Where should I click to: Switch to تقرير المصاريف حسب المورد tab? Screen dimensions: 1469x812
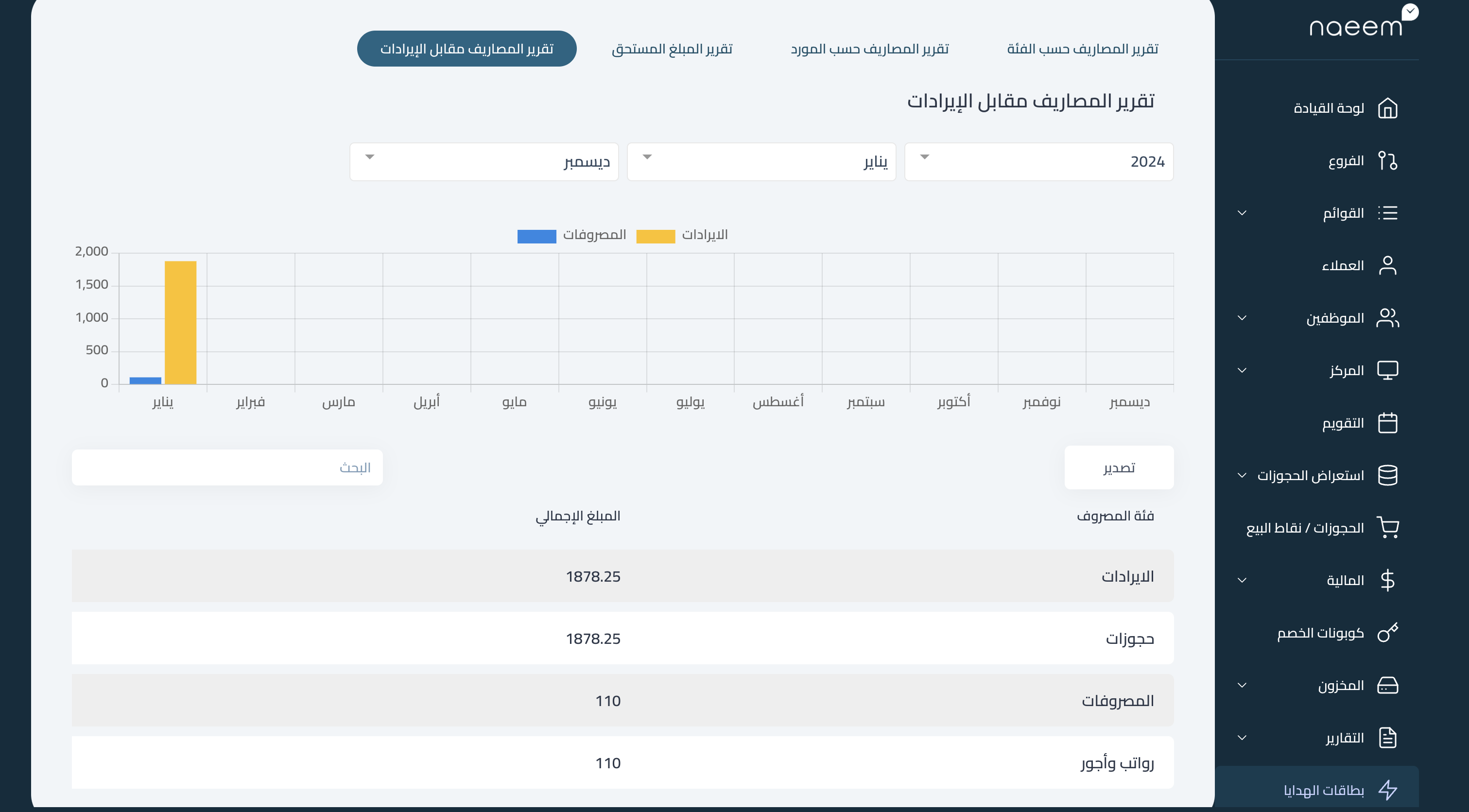(x=870, y=49)
